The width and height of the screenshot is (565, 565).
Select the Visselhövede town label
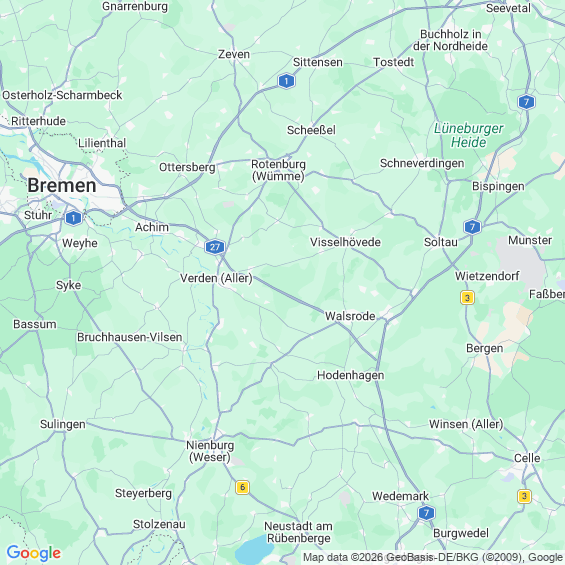tap(345, 242)
